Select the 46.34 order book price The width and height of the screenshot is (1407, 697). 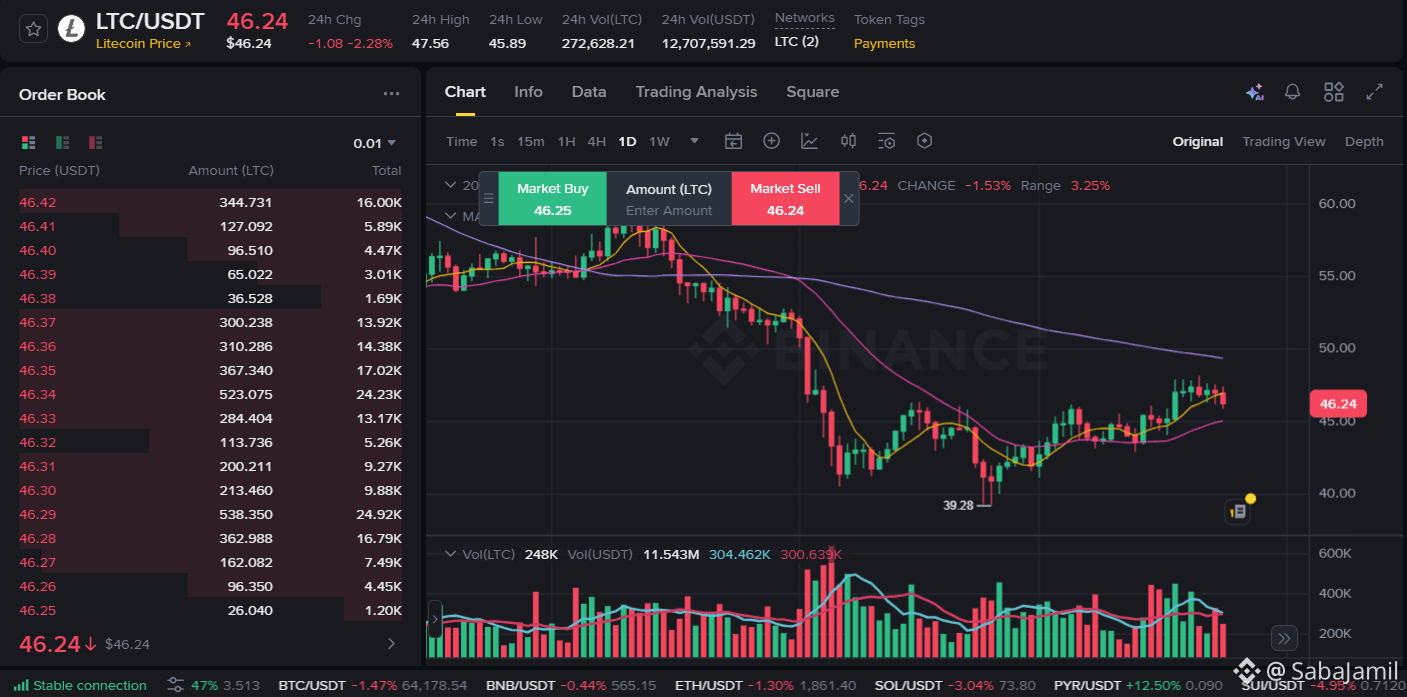pos(38,394)
